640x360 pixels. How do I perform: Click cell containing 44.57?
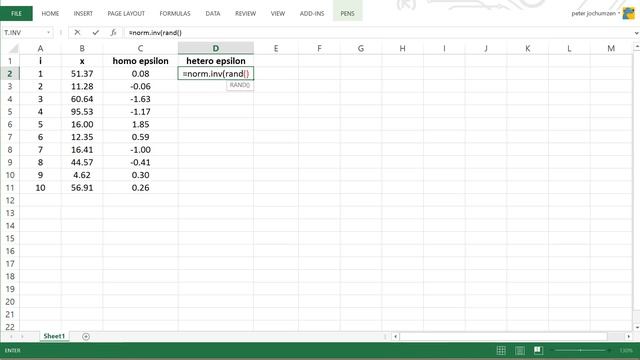pyautogui.click(x=82, y=162)
